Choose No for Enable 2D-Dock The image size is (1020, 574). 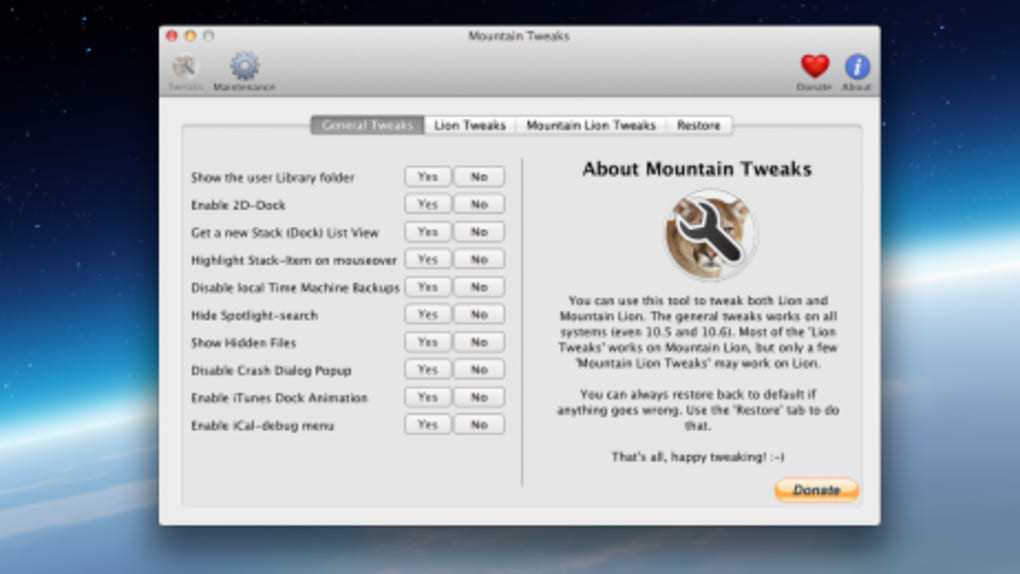[479, 204]
